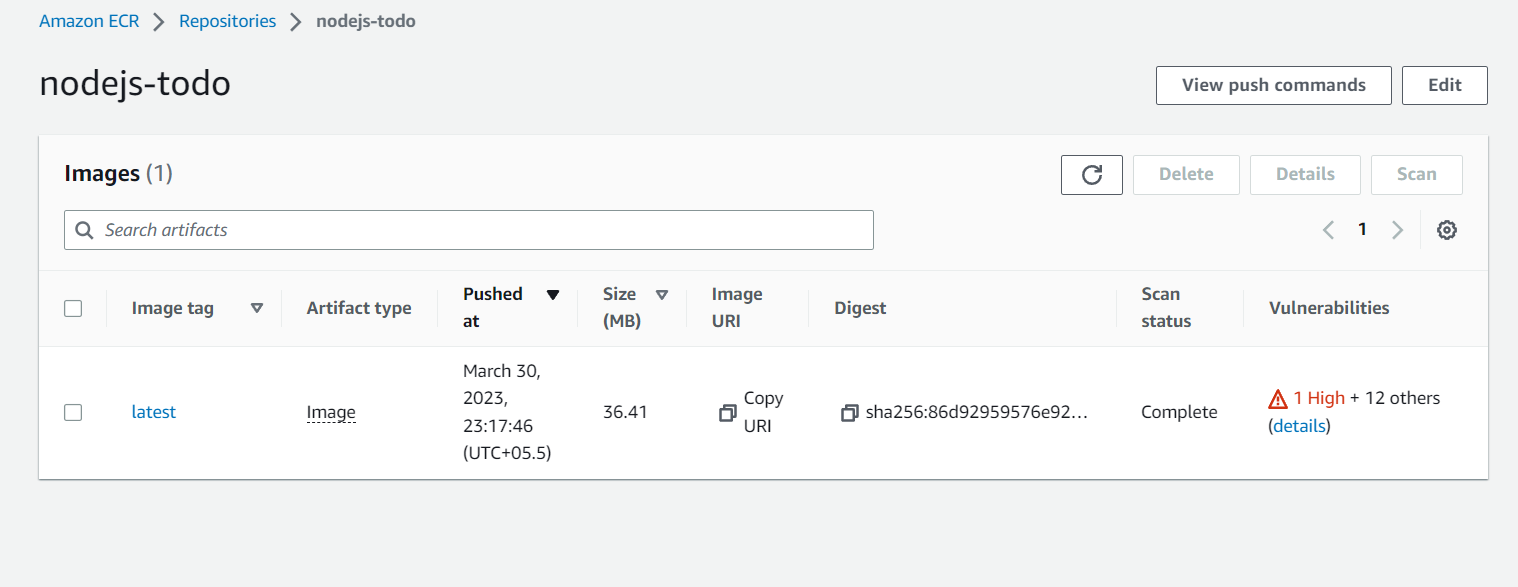Click the View push commands button

click(1273, 85)
